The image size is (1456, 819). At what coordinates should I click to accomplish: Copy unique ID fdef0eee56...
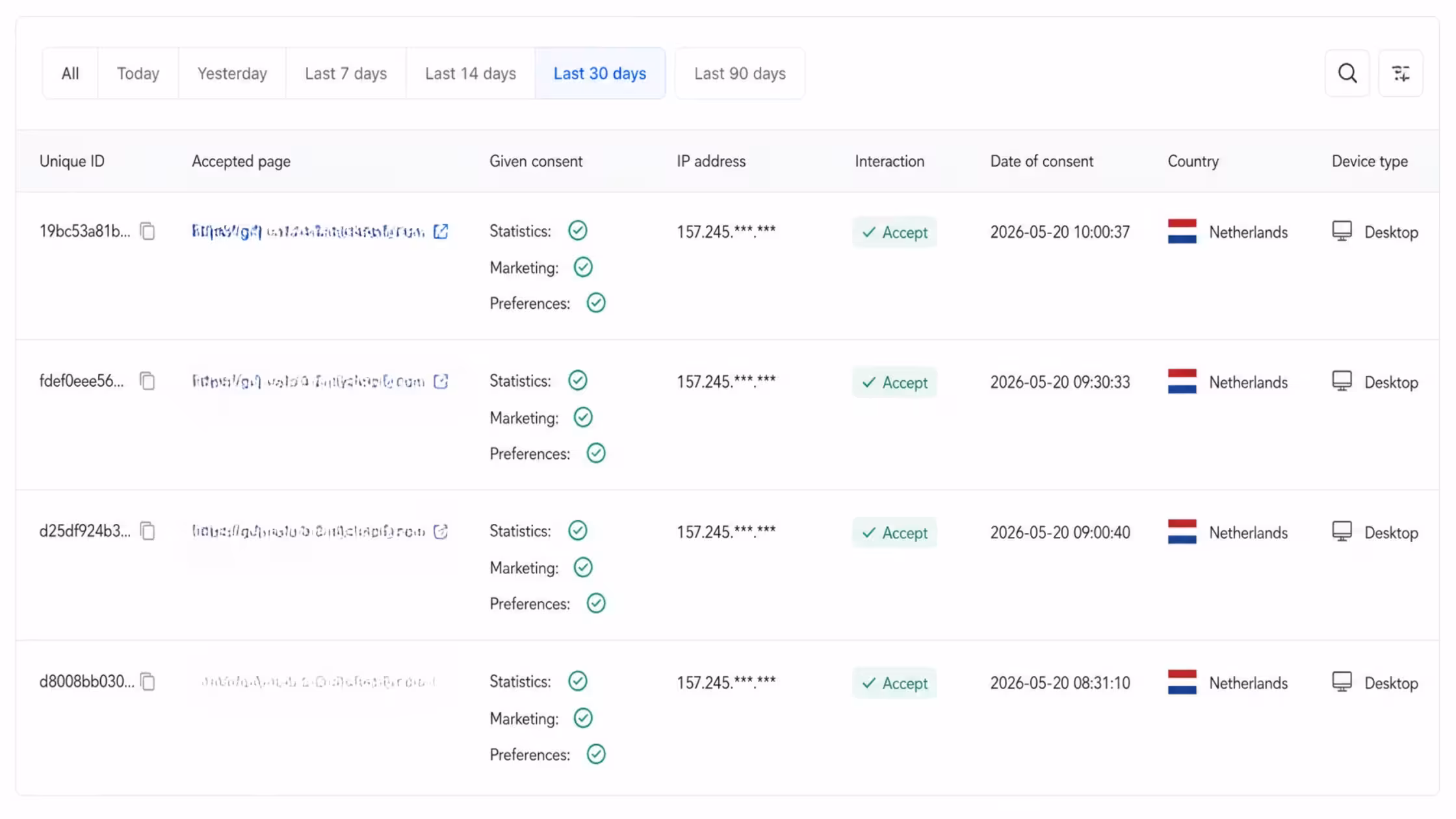(x=148, y=381)
